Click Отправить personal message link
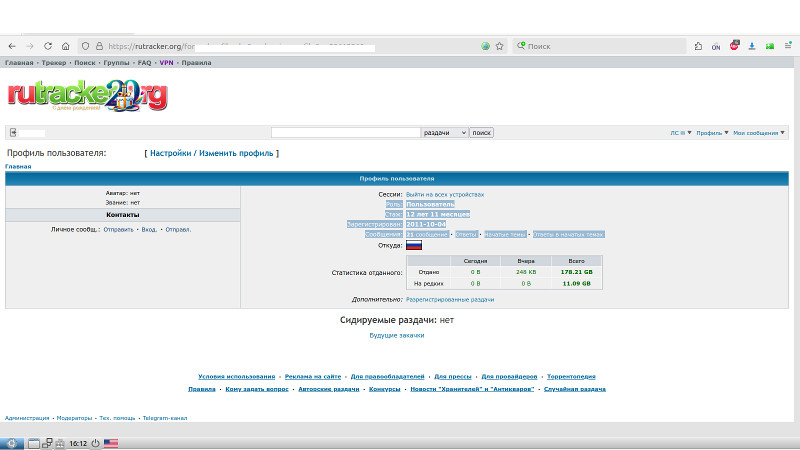This screenshot has height=450, width=800. pyautogui.click(x=118, y=230)
